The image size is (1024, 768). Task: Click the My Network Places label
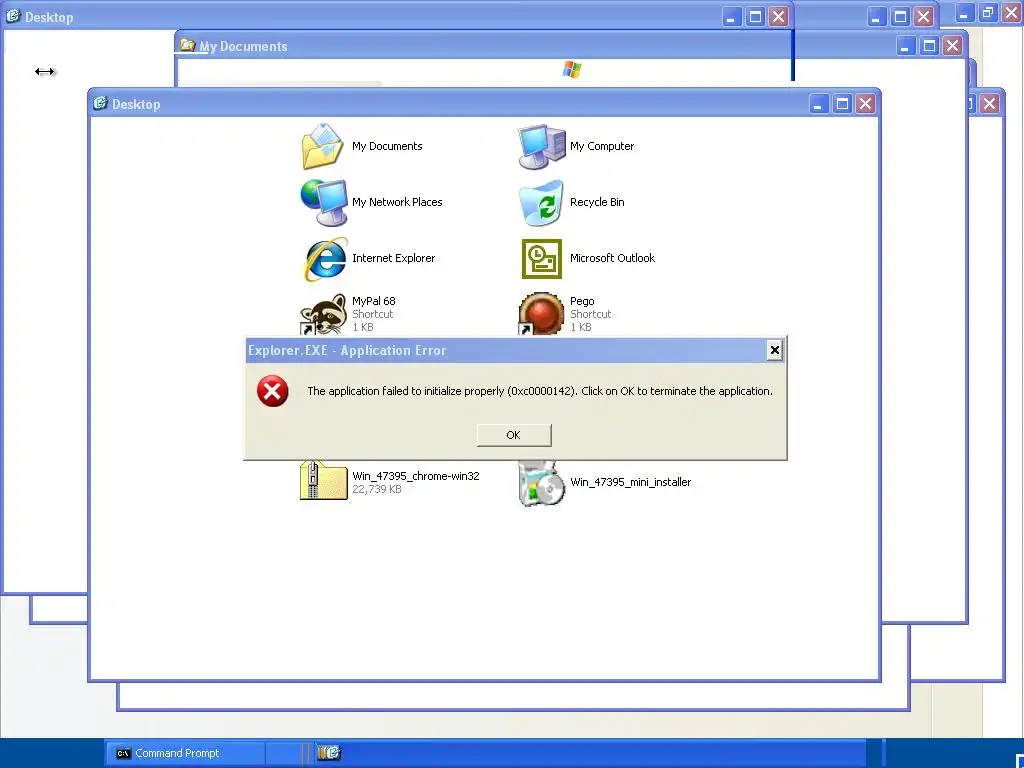click(397, 202)
